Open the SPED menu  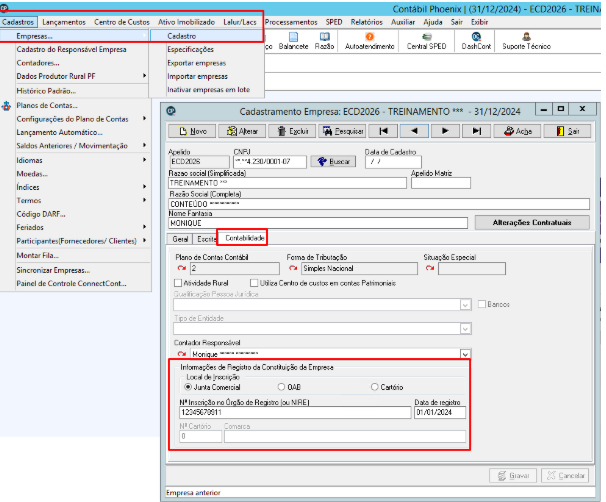[x=334, y=22]
